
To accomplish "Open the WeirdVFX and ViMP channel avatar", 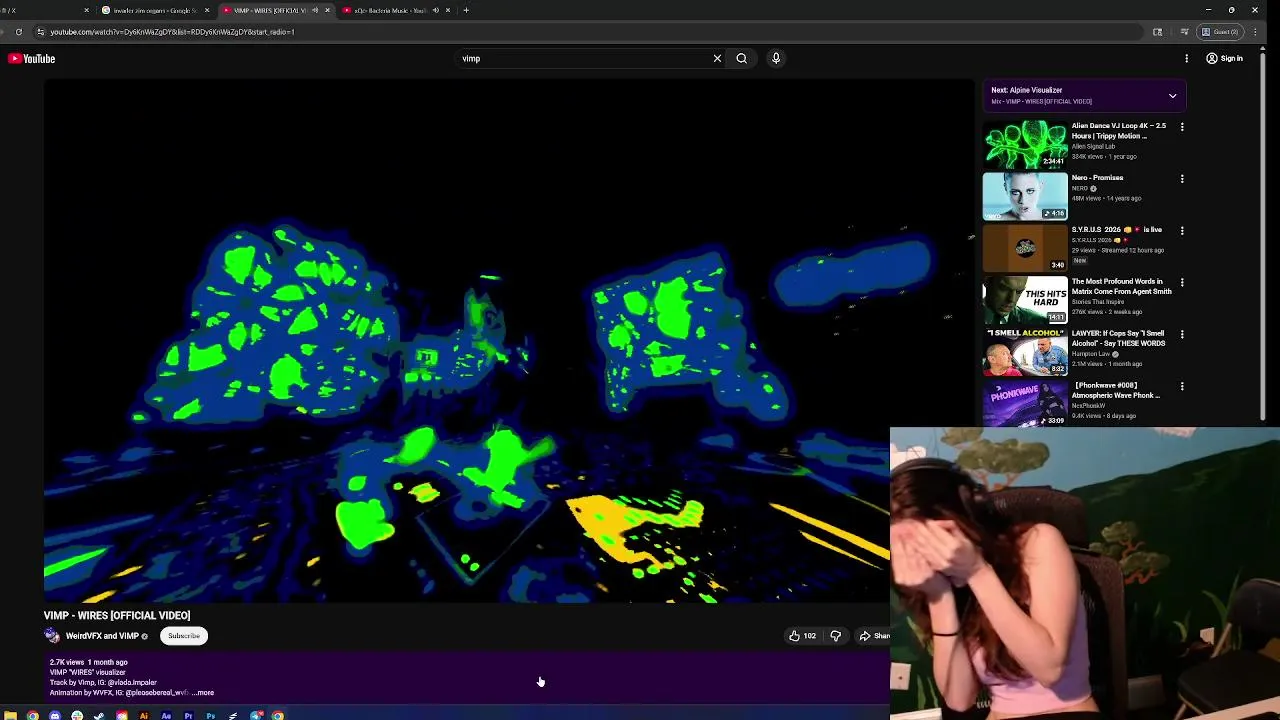I will click(52, 635).
